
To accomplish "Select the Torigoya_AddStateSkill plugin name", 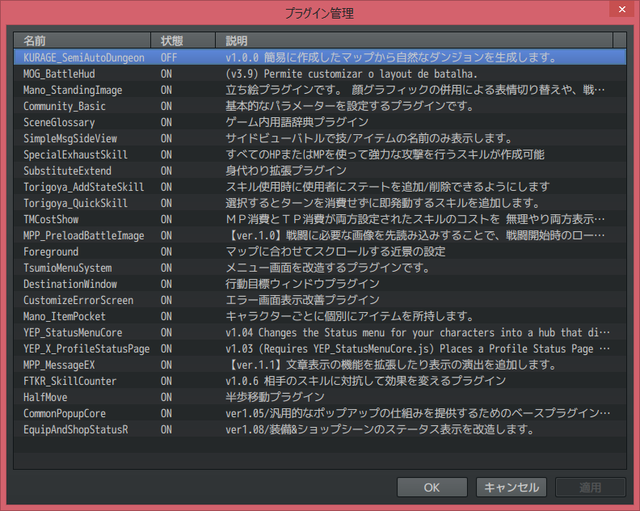I will click(x=84, y=187).
